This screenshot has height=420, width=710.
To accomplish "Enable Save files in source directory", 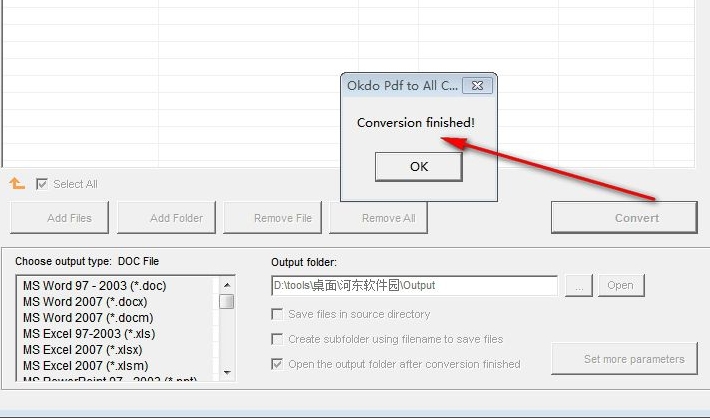I will [277, 314].
